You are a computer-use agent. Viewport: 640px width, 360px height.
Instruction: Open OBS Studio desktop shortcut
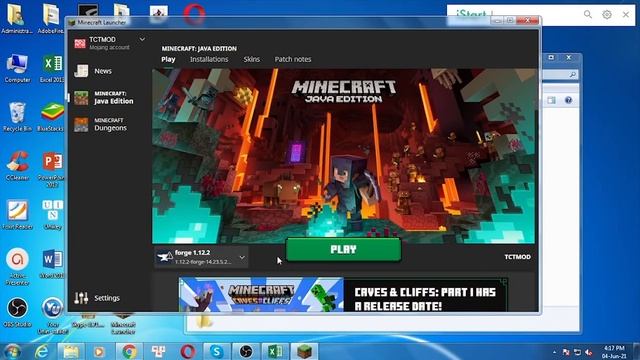tap(17, 313)
